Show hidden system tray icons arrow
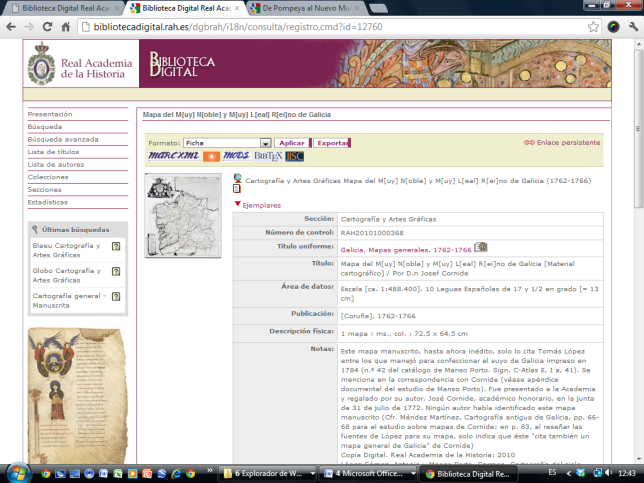 pyautogui.click(x=569, y=473)
